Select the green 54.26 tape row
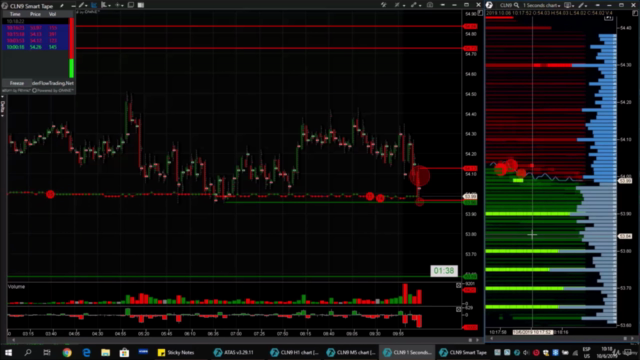This screenshot has height=360, width=640. point(36,47)
